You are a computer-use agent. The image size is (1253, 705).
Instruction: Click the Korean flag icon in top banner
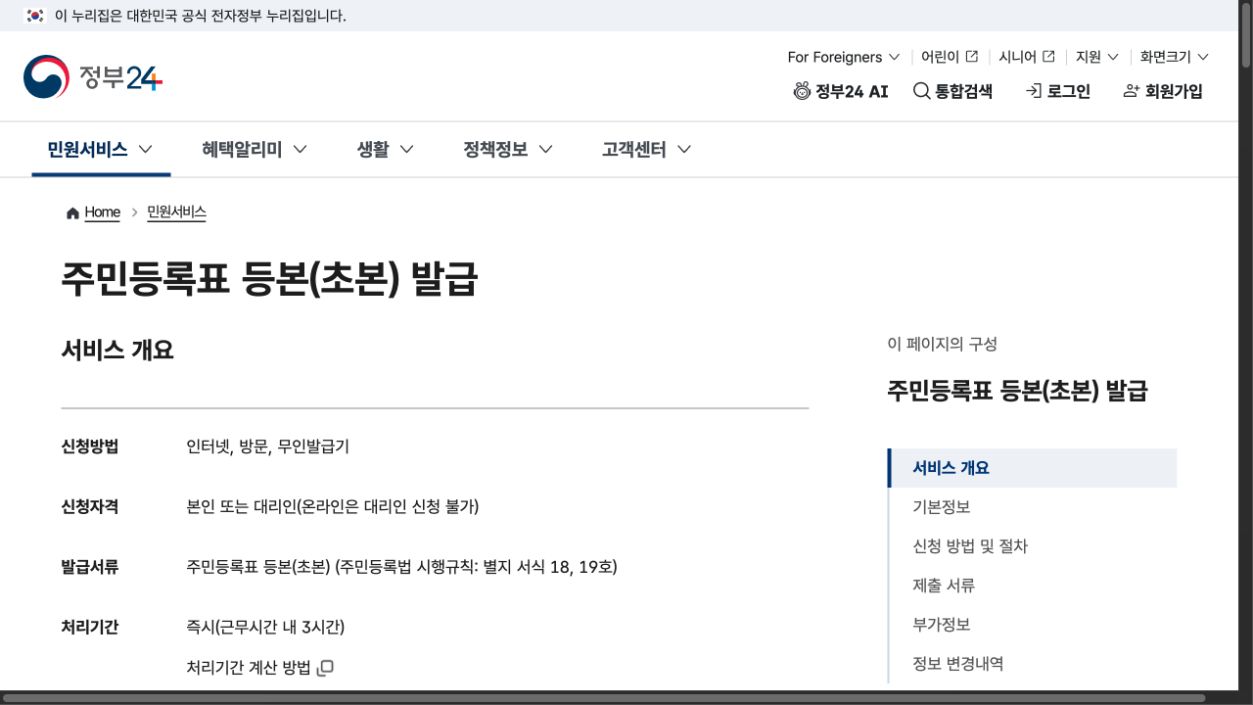pyautogui.click(x=35, y=16)
